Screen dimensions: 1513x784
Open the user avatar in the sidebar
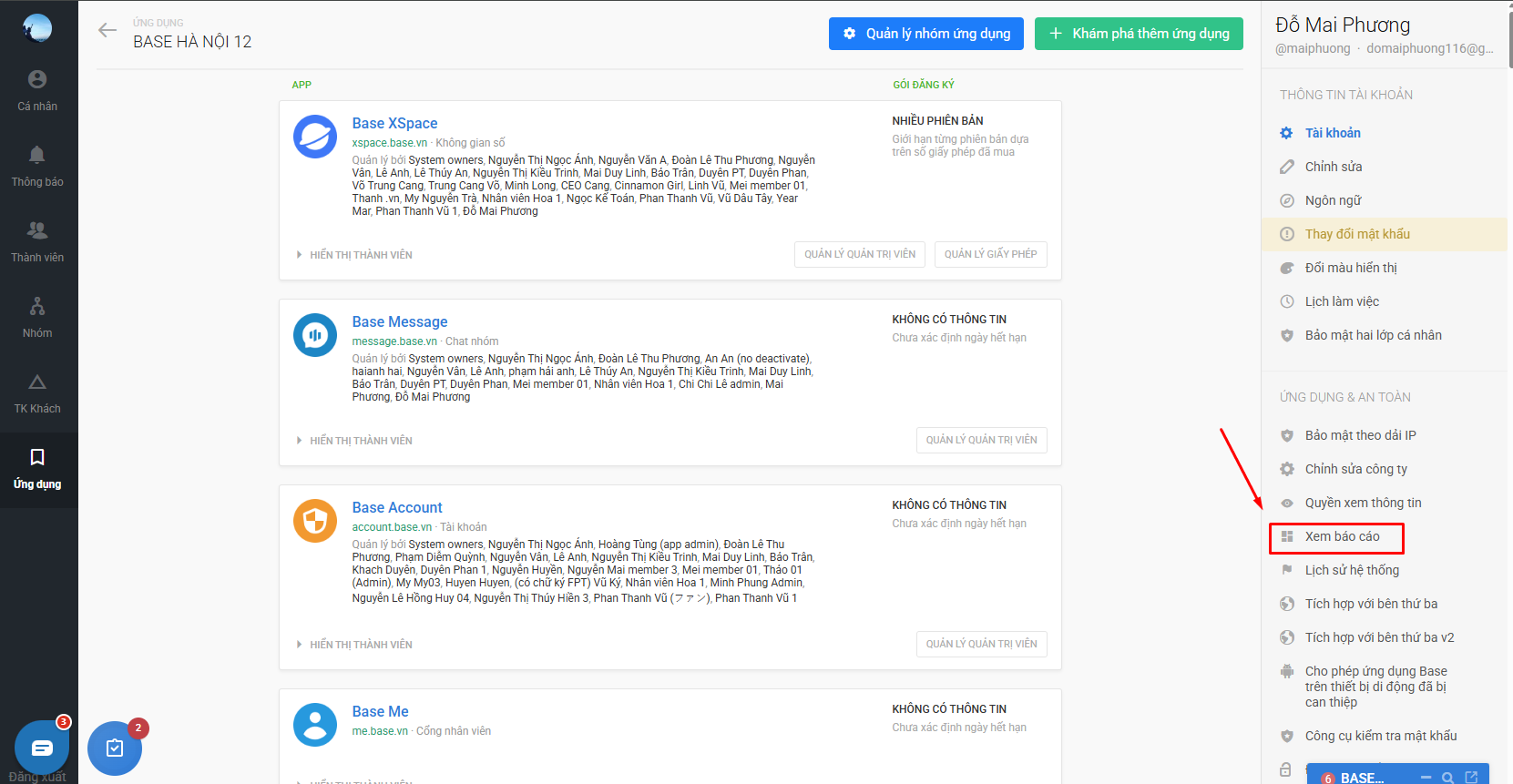pyautogui.click(x=37, y=28)
